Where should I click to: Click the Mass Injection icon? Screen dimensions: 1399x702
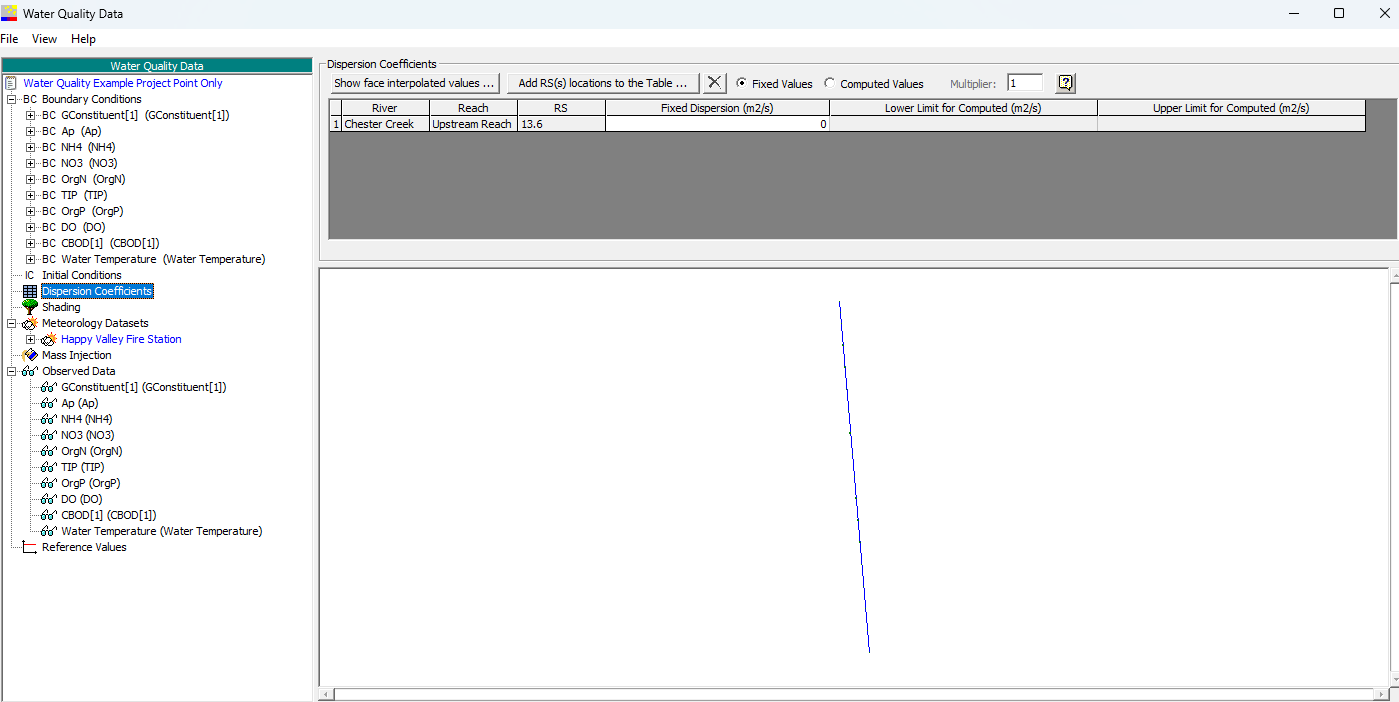30,355
